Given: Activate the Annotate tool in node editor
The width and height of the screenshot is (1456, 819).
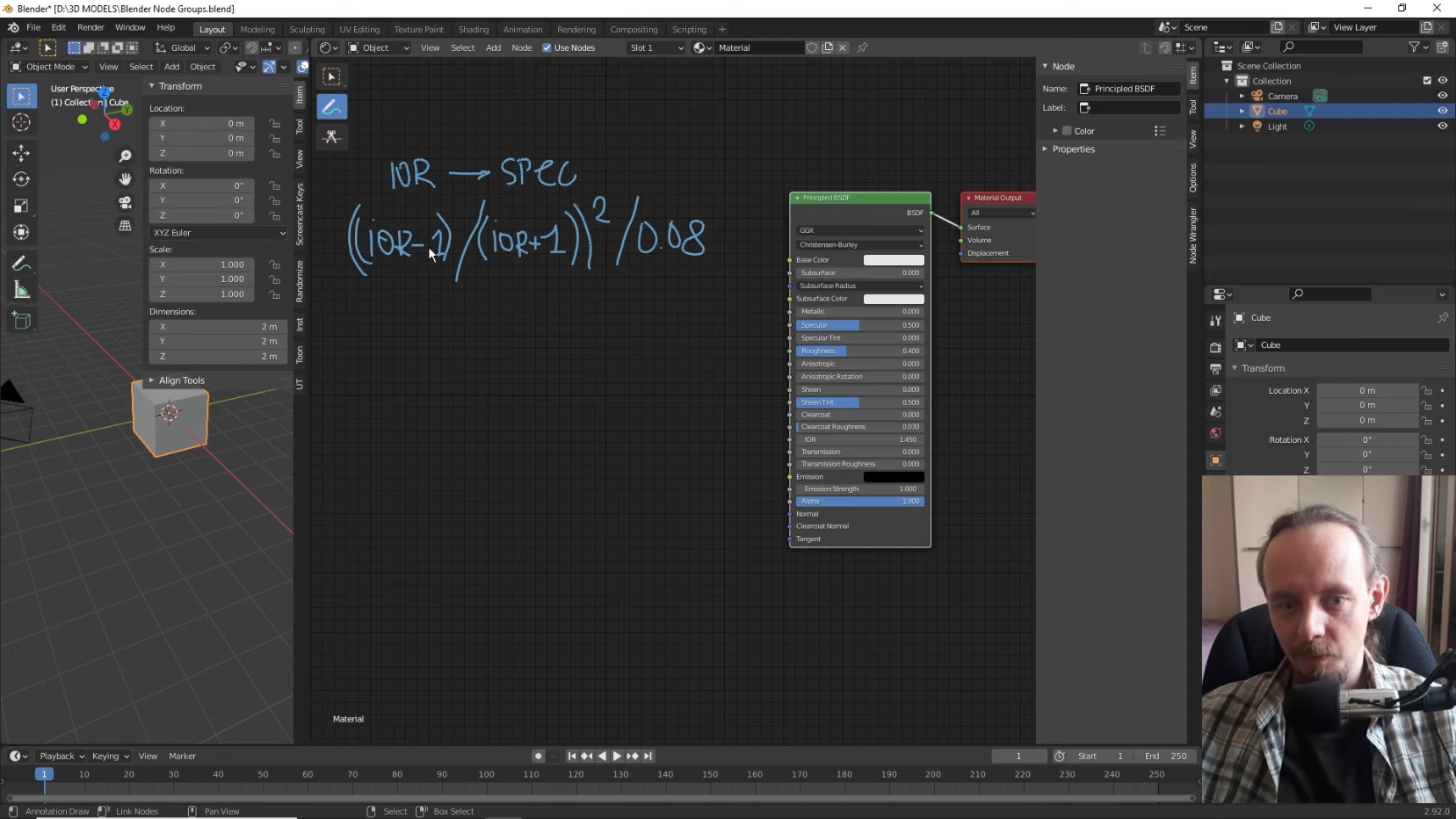Looking at the screenshot, I should (x=331, y=107).
